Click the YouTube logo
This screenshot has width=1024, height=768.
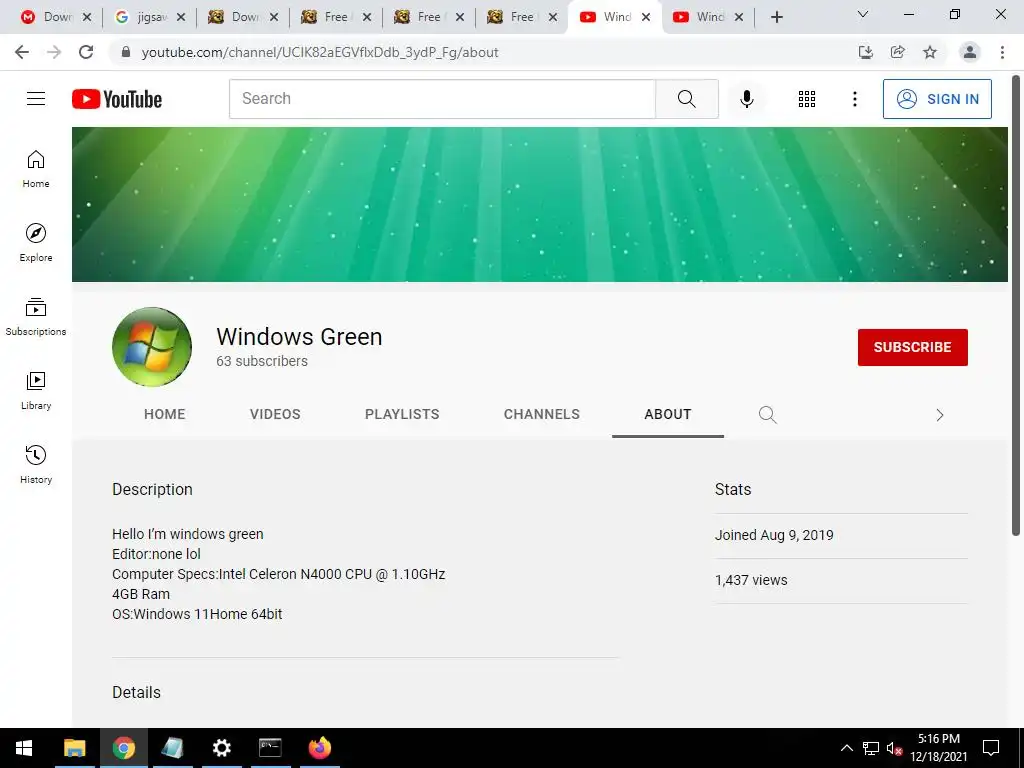tap(117, 99)
